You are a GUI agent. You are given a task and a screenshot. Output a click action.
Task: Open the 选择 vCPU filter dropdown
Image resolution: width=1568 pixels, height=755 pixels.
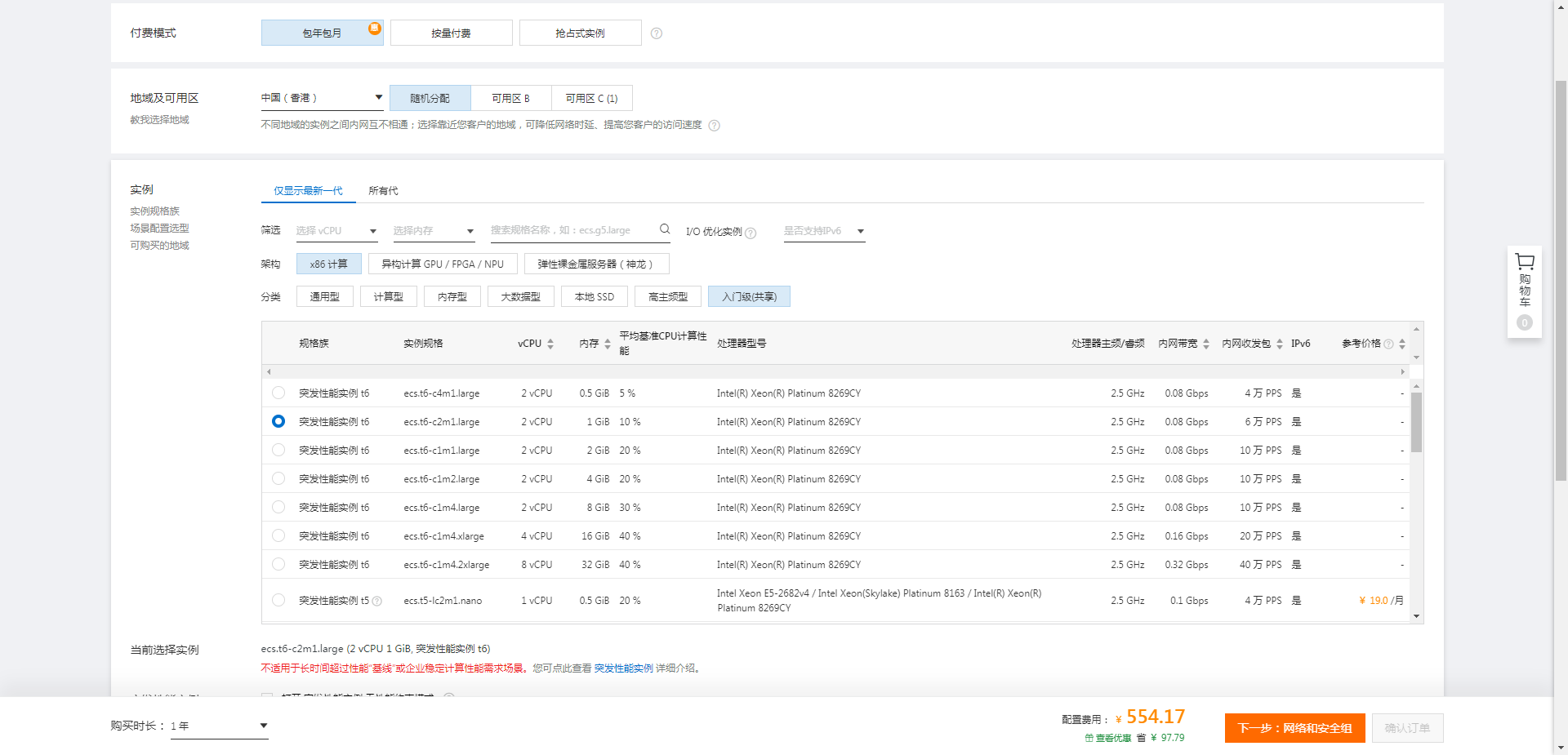pyautogui.click(x=336, y=231)
